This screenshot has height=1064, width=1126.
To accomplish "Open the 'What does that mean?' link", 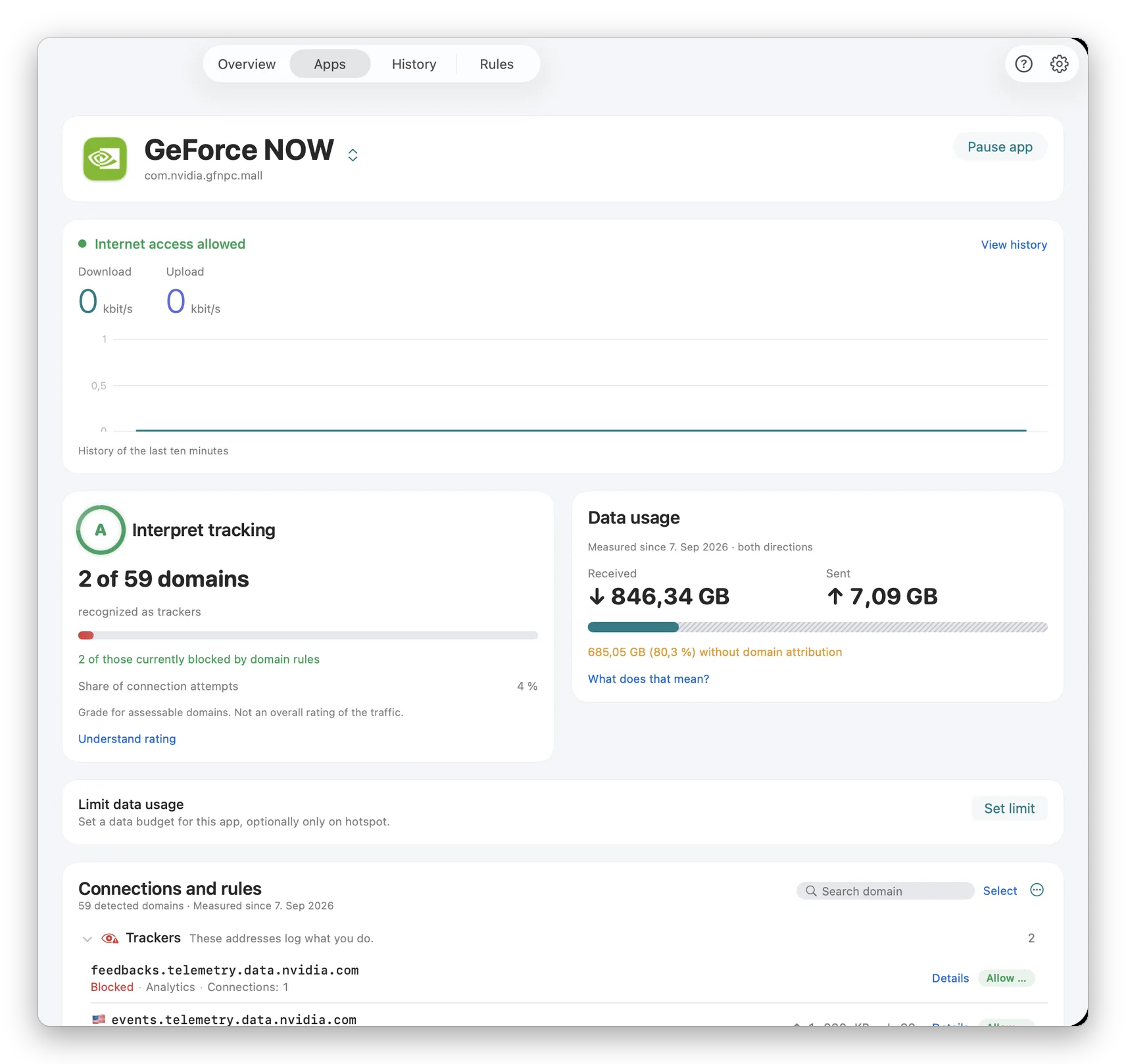I will tap(649, 679).
